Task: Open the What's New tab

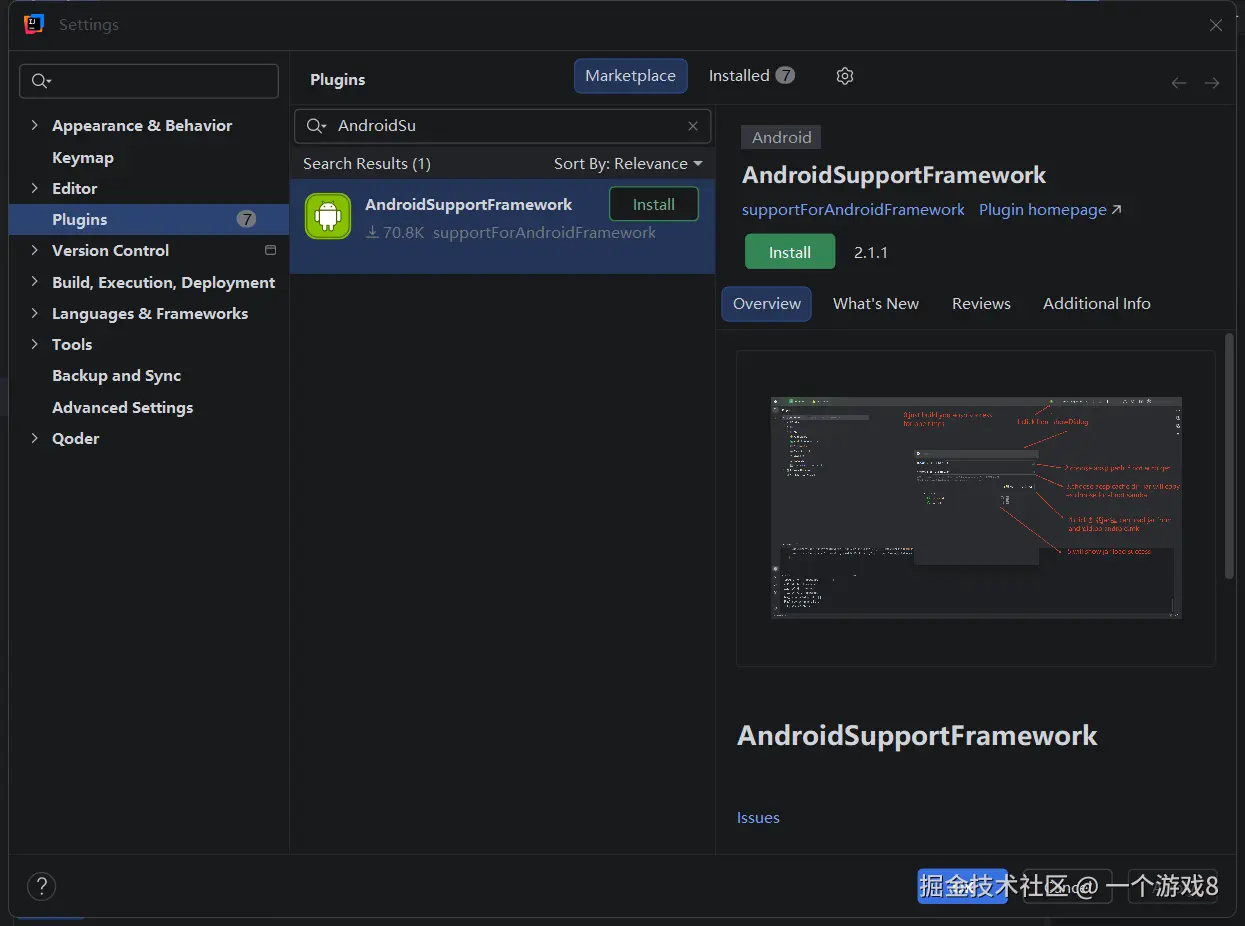Action: [876, 304]
